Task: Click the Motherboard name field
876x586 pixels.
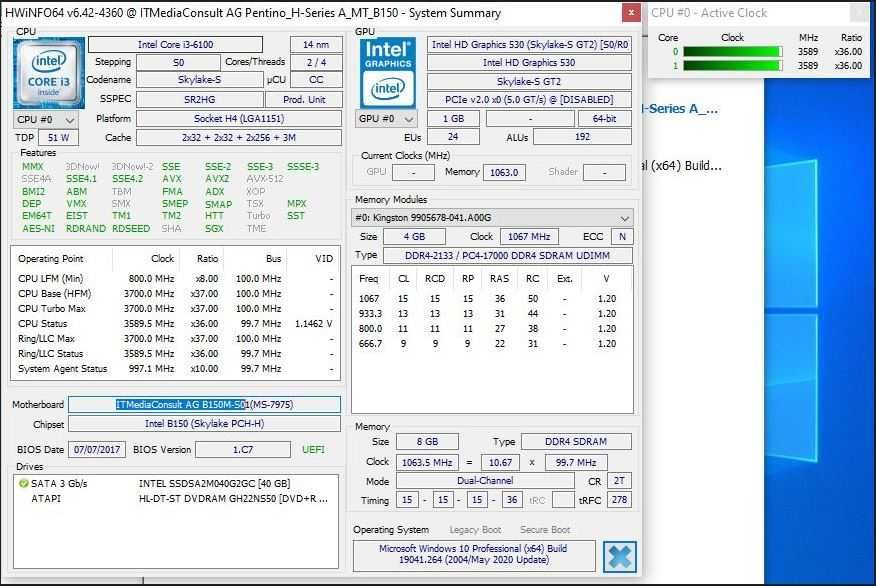Action: [x=204, y=404]
